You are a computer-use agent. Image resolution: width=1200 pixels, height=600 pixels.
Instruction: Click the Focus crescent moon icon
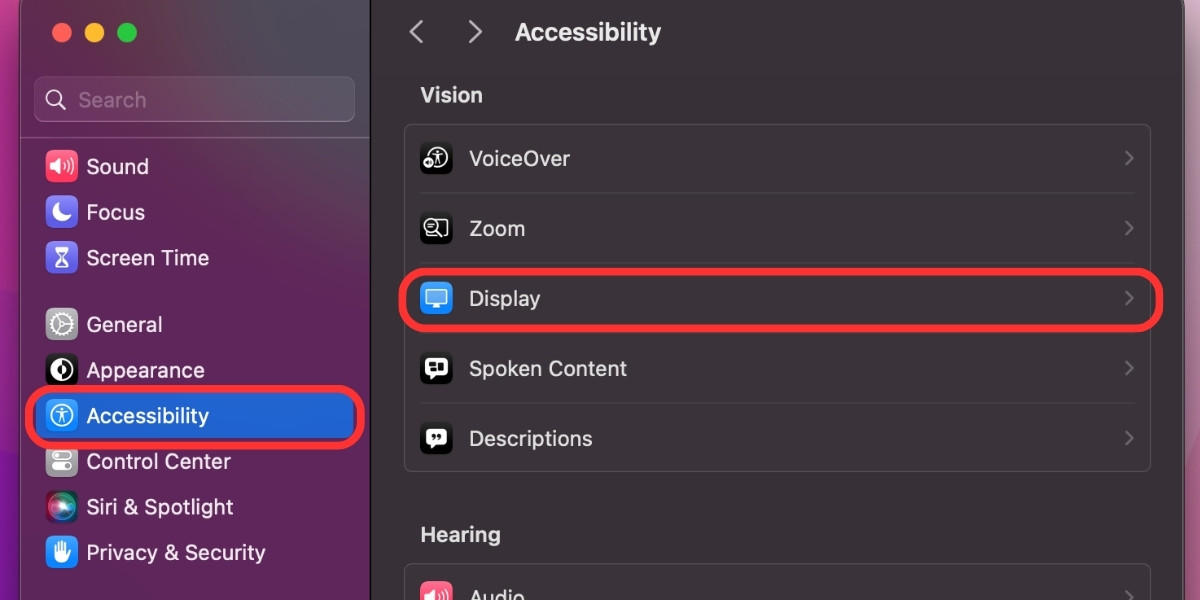tap(61, 212)
